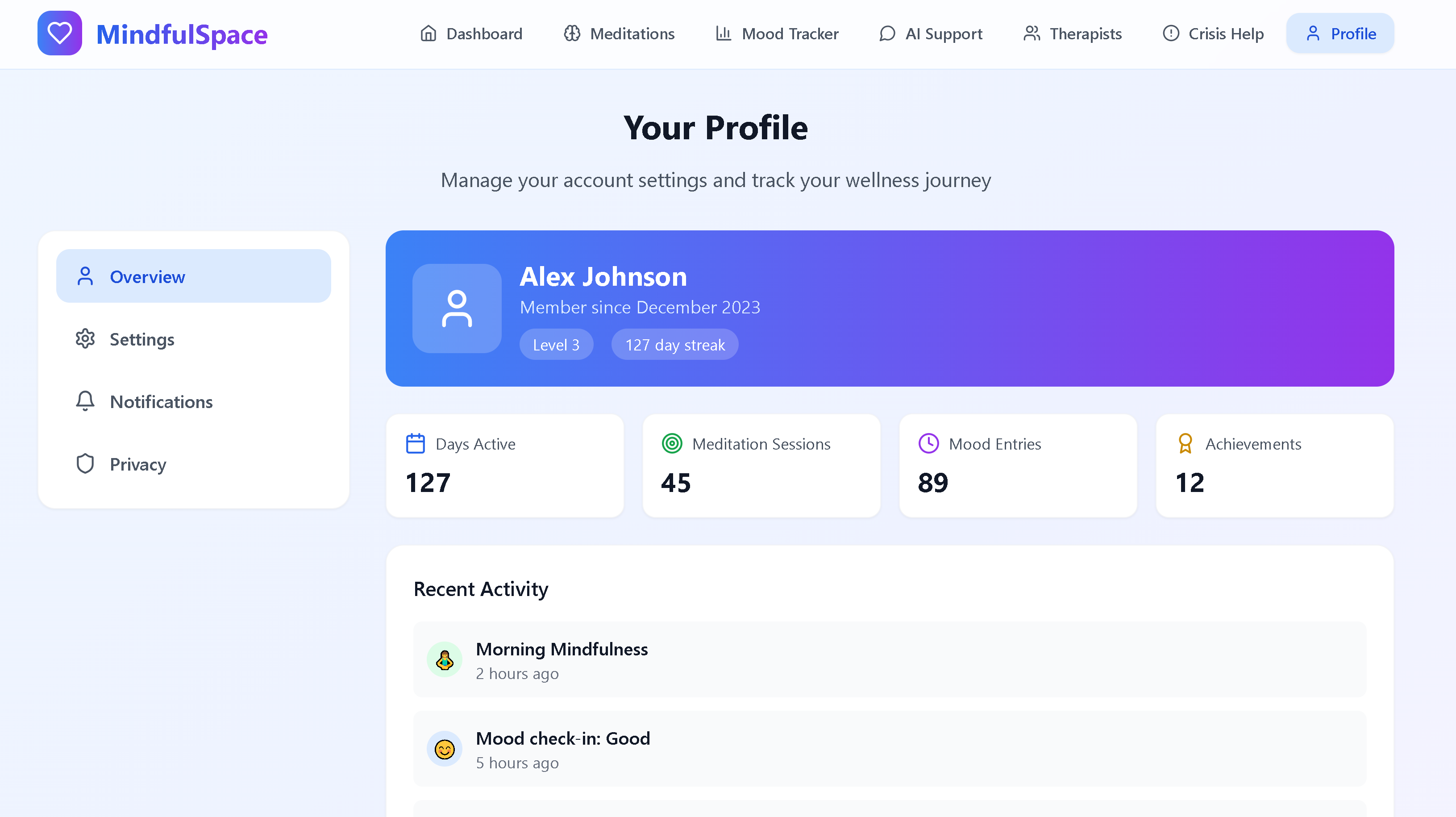Navigate to the Therapists page
Image resolution: width=1456 pixels, height=817 pixels.
[1072, 34]
